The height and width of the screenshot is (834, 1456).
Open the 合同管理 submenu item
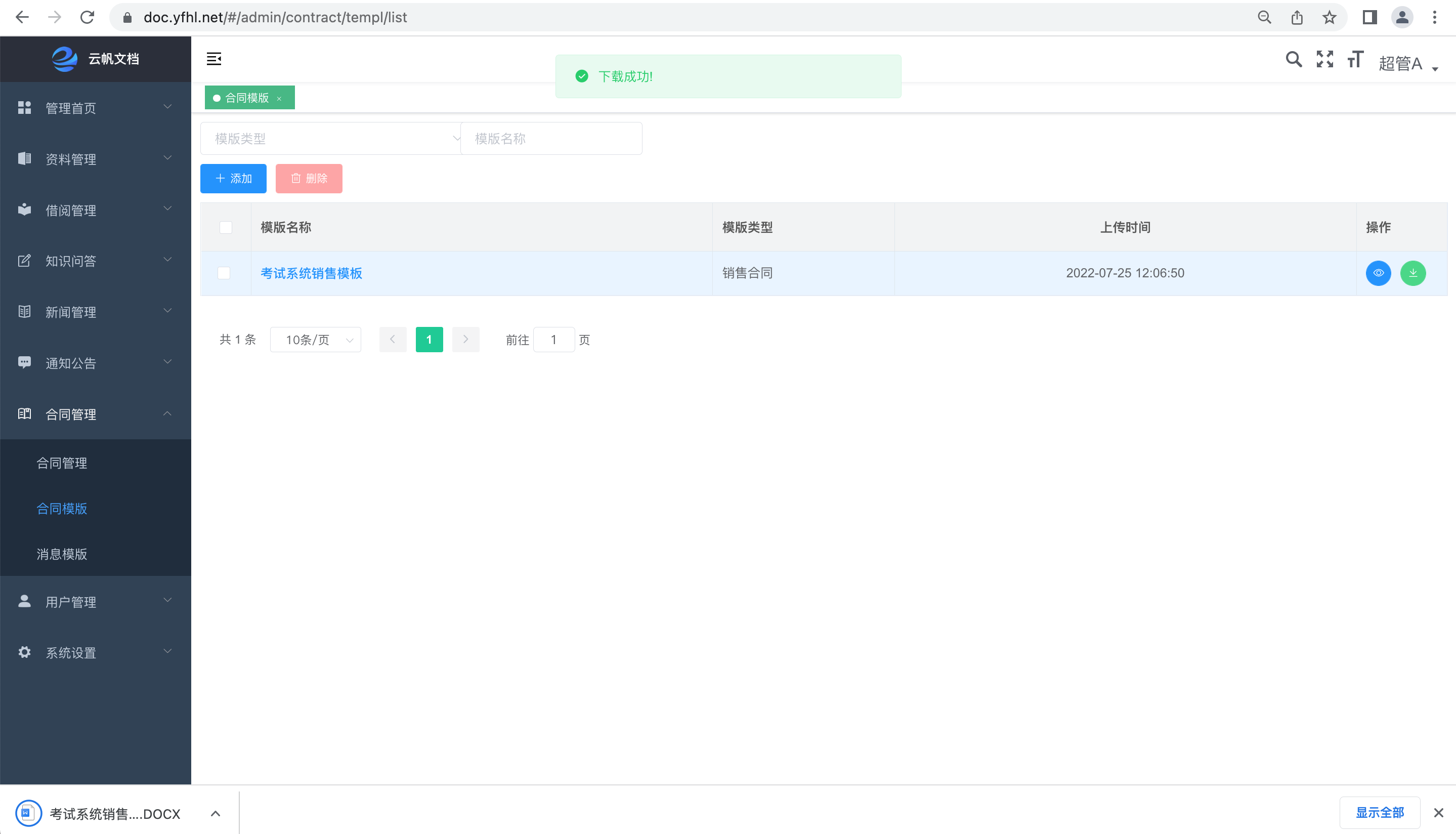pos(96,463)
